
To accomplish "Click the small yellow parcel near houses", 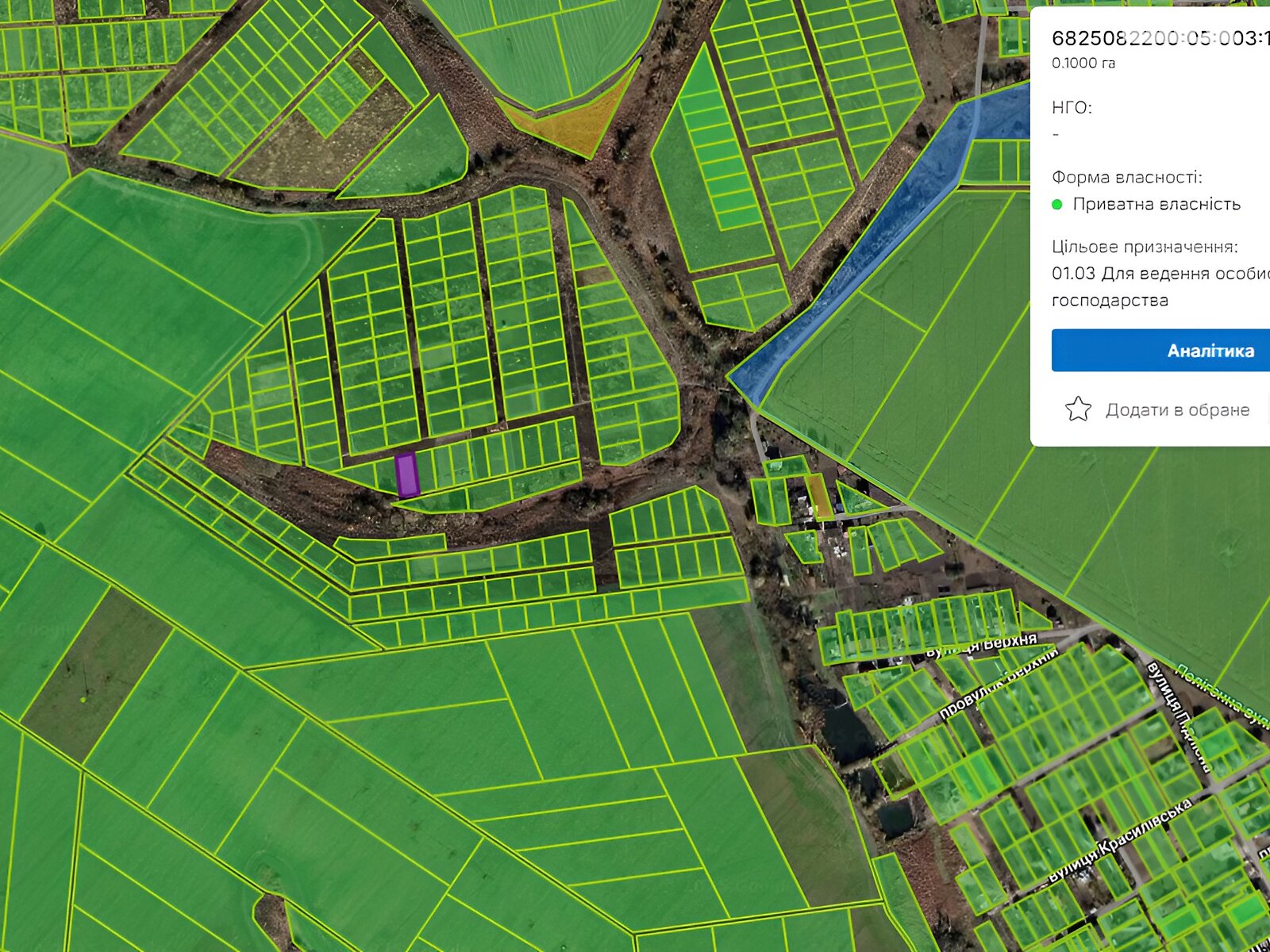I will [x=818, y=496].
